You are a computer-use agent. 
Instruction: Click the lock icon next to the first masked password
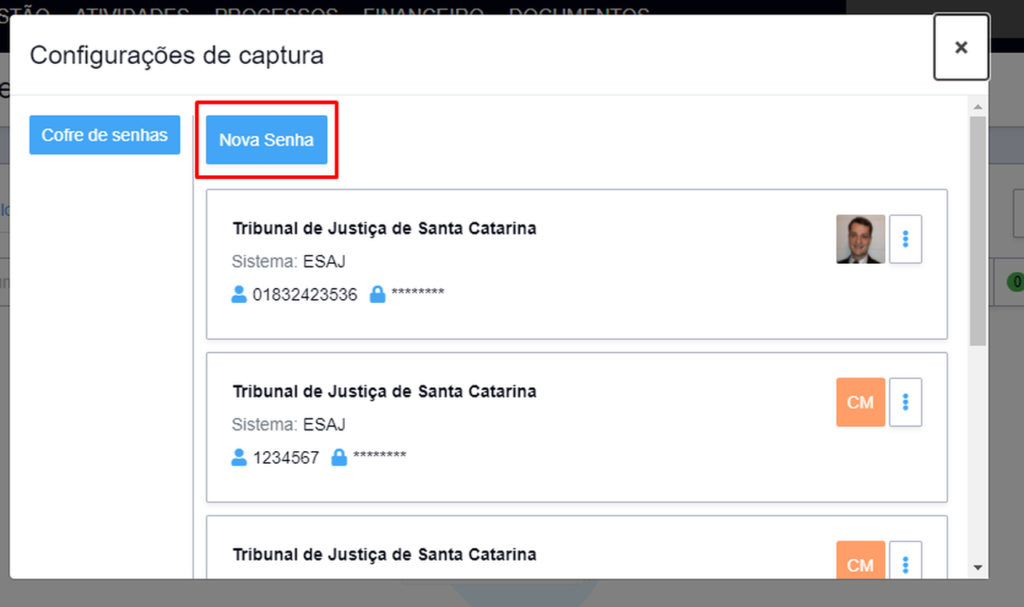tap(380, 292)
